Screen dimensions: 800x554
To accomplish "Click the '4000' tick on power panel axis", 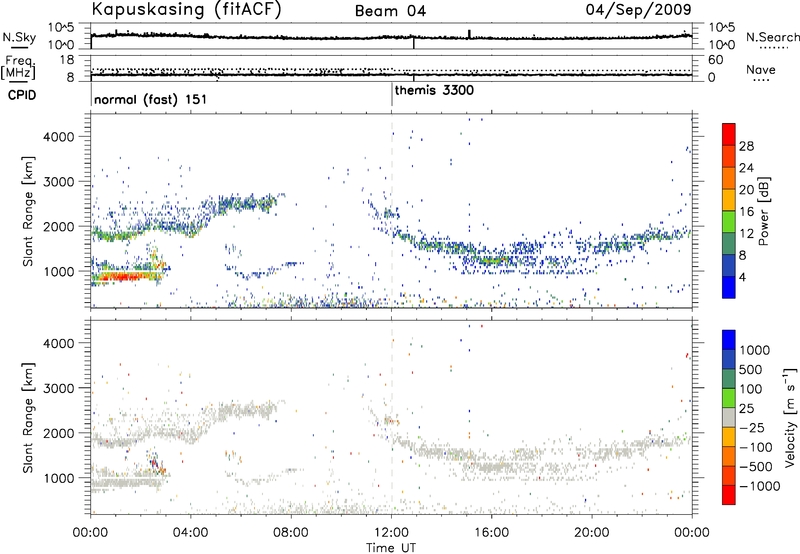I will [58, 137].
